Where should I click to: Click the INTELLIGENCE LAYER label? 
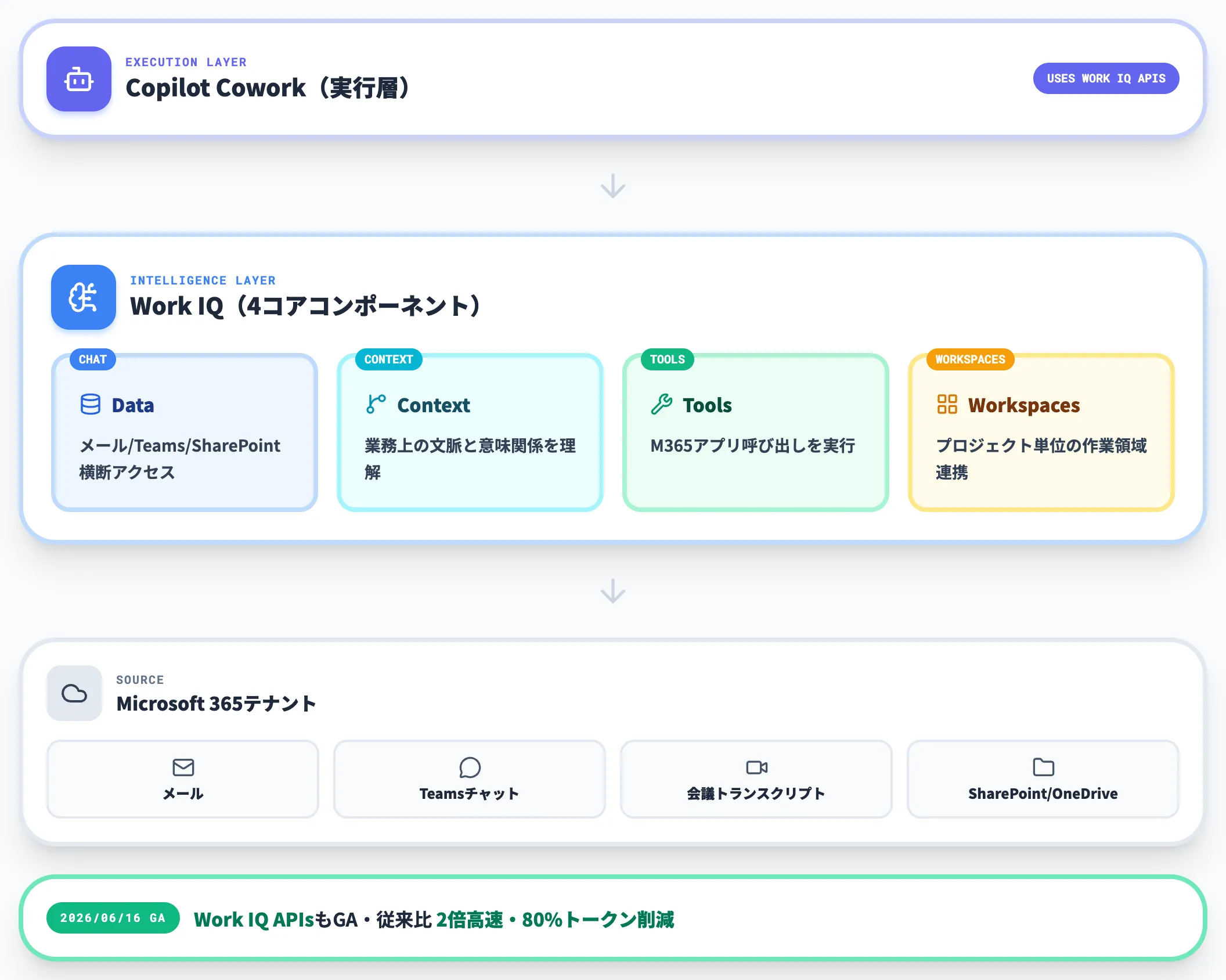(x=203, y=280)
